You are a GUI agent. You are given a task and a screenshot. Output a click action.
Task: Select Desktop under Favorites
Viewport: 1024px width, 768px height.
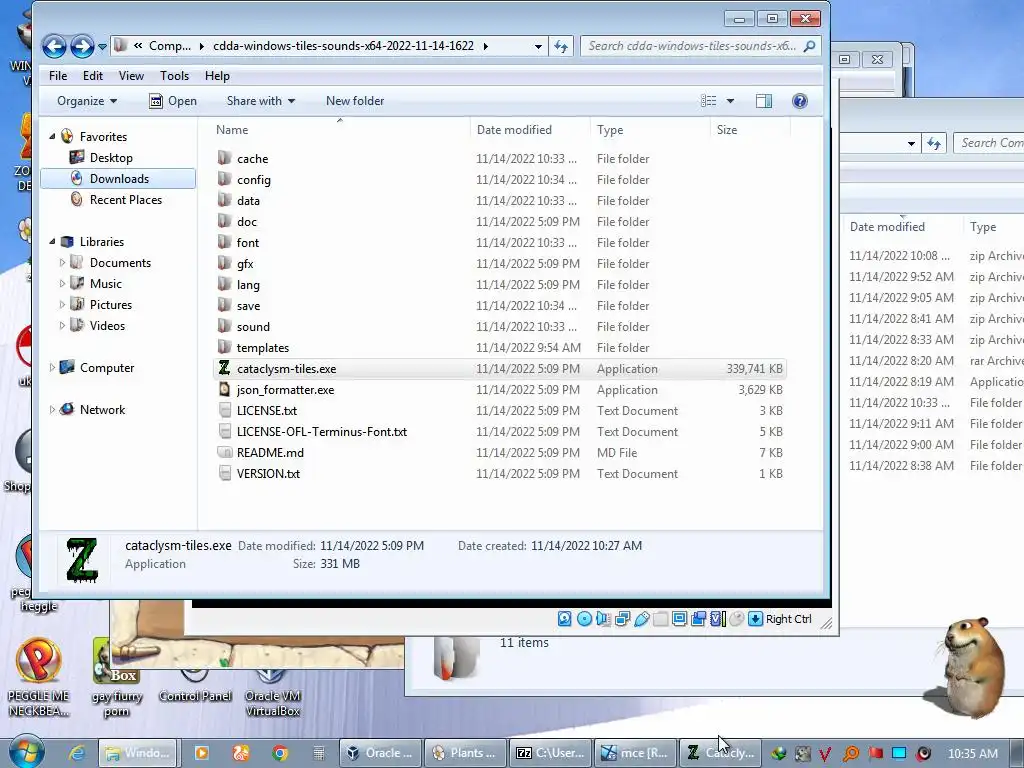point(111,158)
